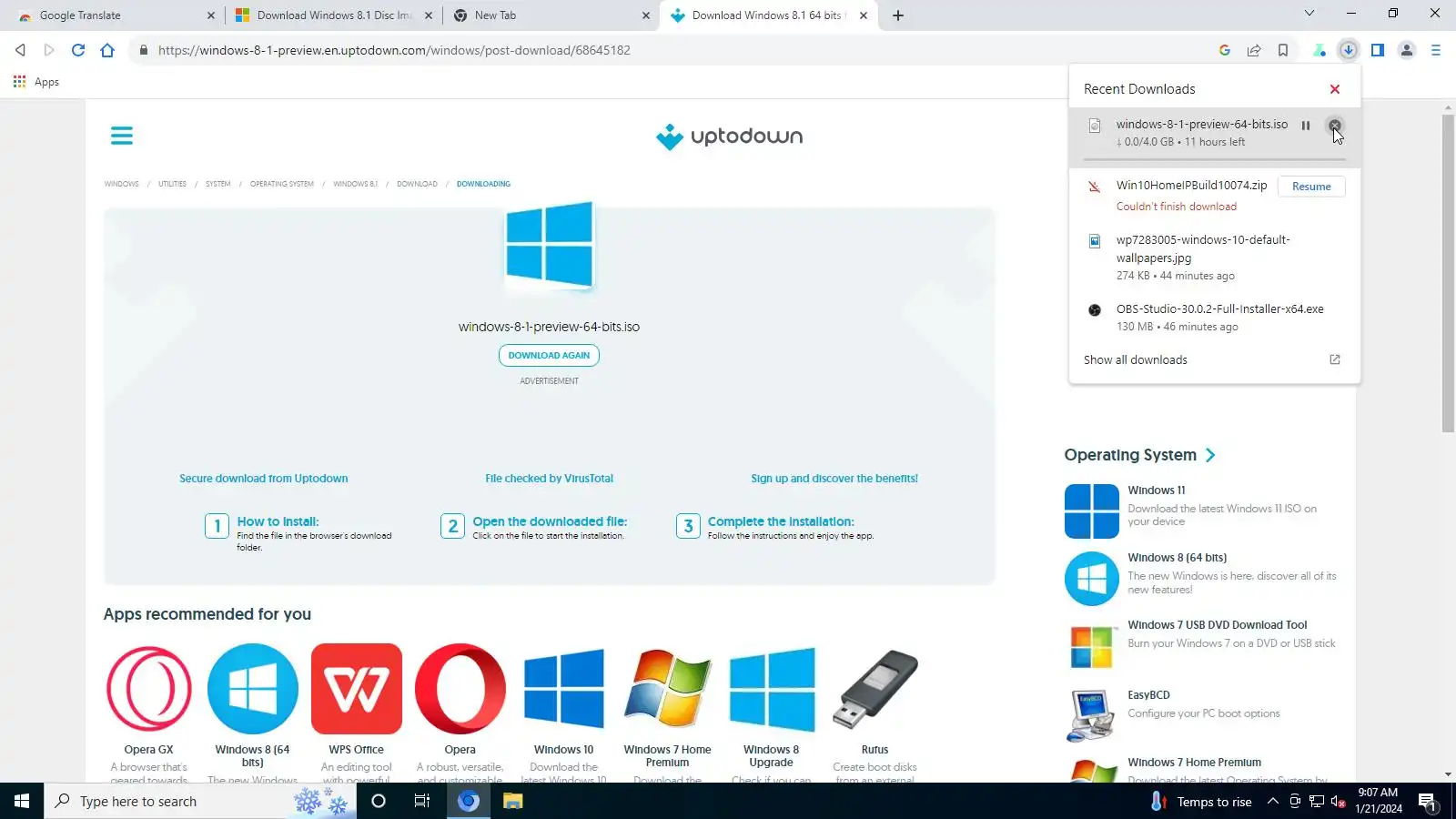Go back to the previous page
Image resolution: width=1456 pixels, height=819 pixels.
tap(20, 50)
